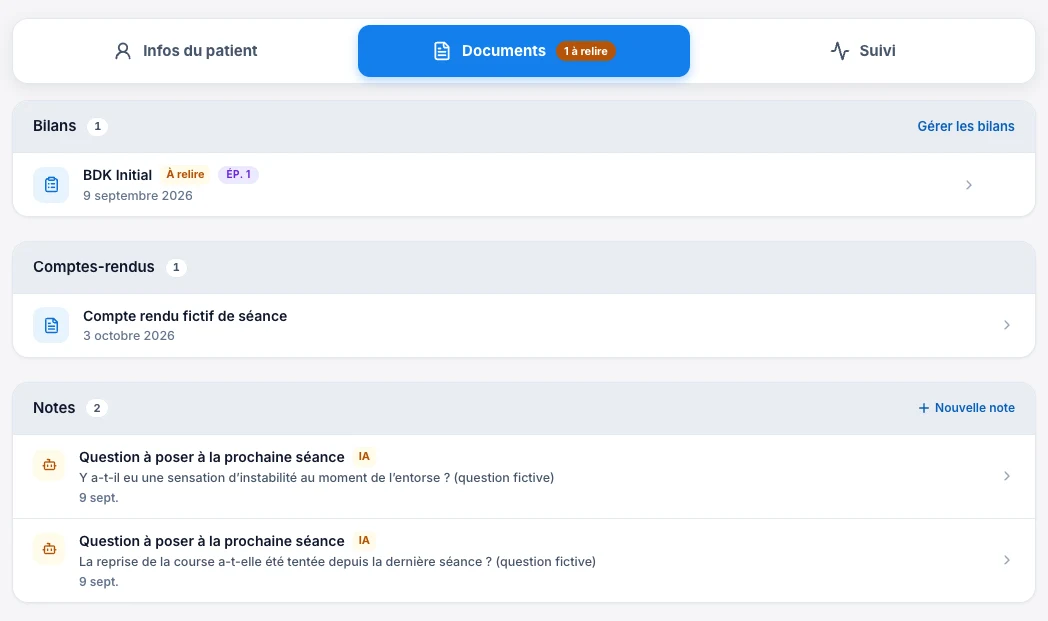Click the patient person icon
This screenshot has height=621, width=1048.
pos(123,51)
